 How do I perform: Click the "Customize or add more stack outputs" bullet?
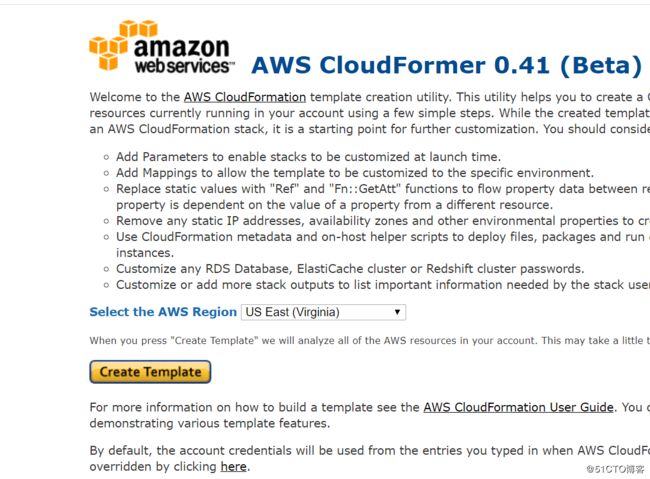380,284
